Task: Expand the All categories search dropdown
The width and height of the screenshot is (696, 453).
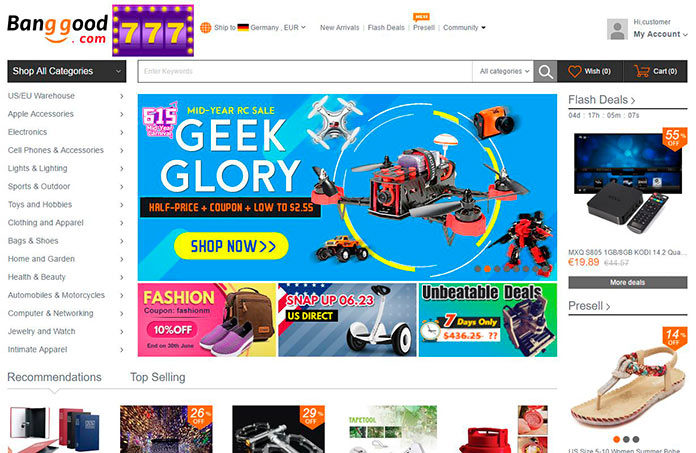Action: click(504, 71)
